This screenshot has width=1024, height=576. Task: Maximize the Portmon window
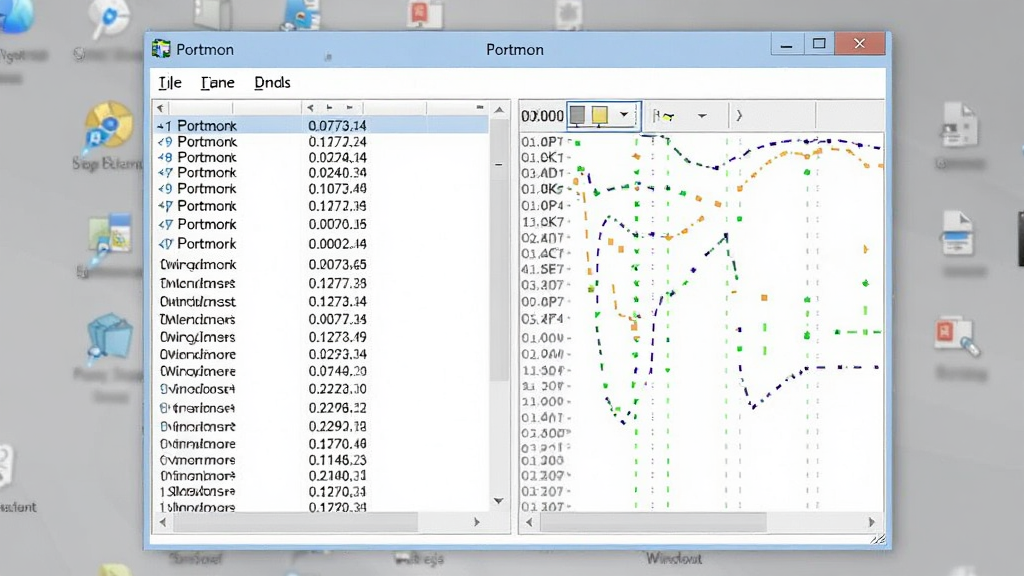(819, 44)
